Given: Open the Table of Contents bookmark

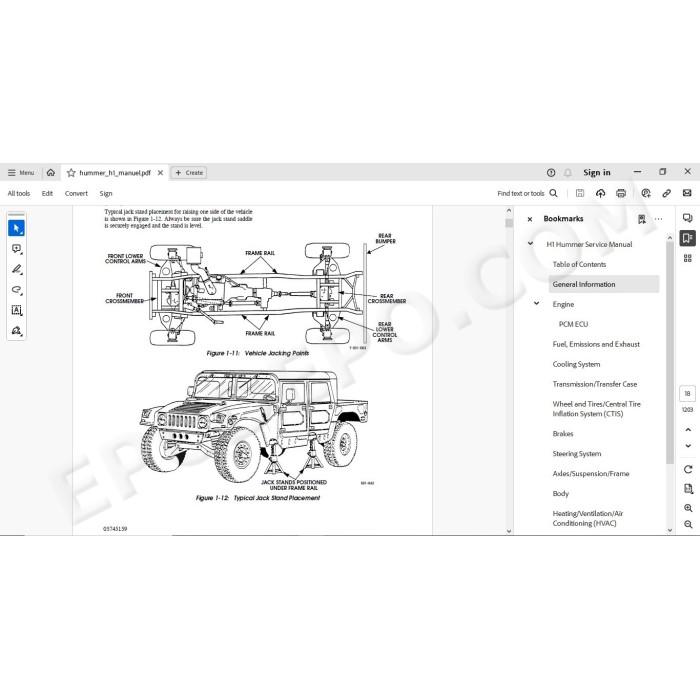Looking at the screenshot, I should pos(579,264).
